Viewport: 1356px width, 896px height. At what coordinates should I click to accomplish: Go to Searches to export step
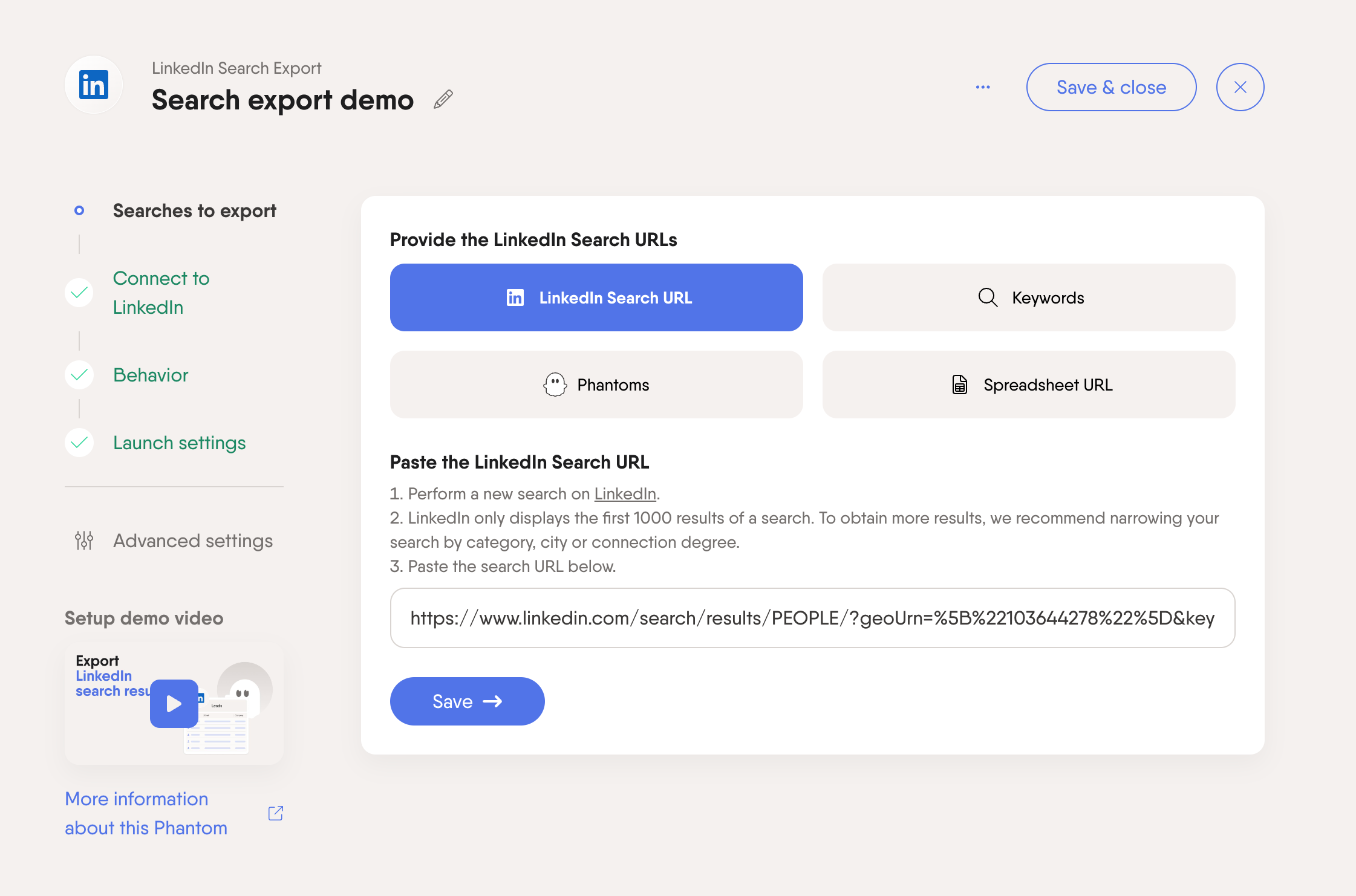pyautogui.click(x=194, y=211)
